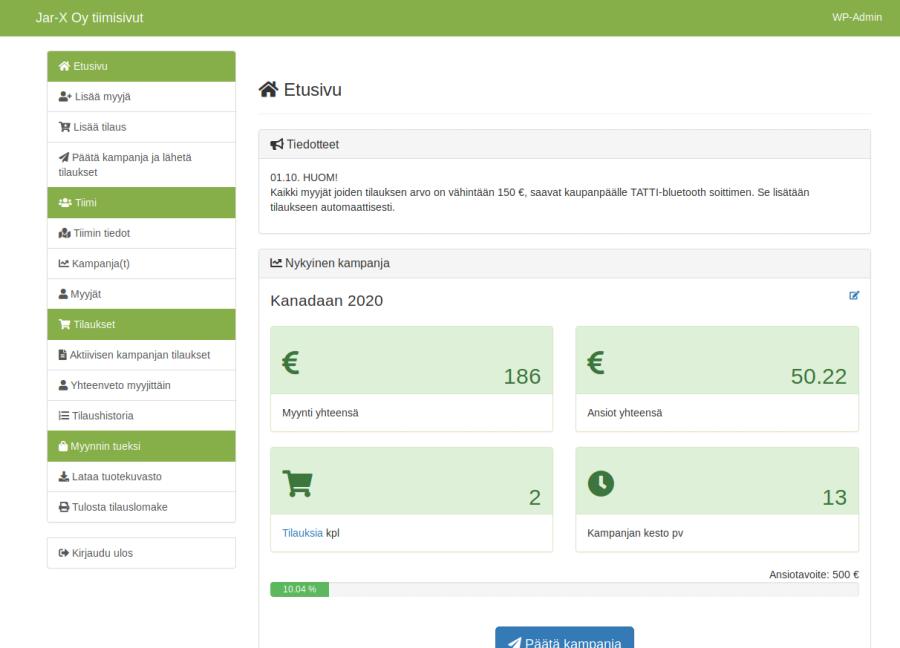Click the megaphone icon beside Tiedotteet
The width and height of the screenshot is (900, 648).
[277, 145]
